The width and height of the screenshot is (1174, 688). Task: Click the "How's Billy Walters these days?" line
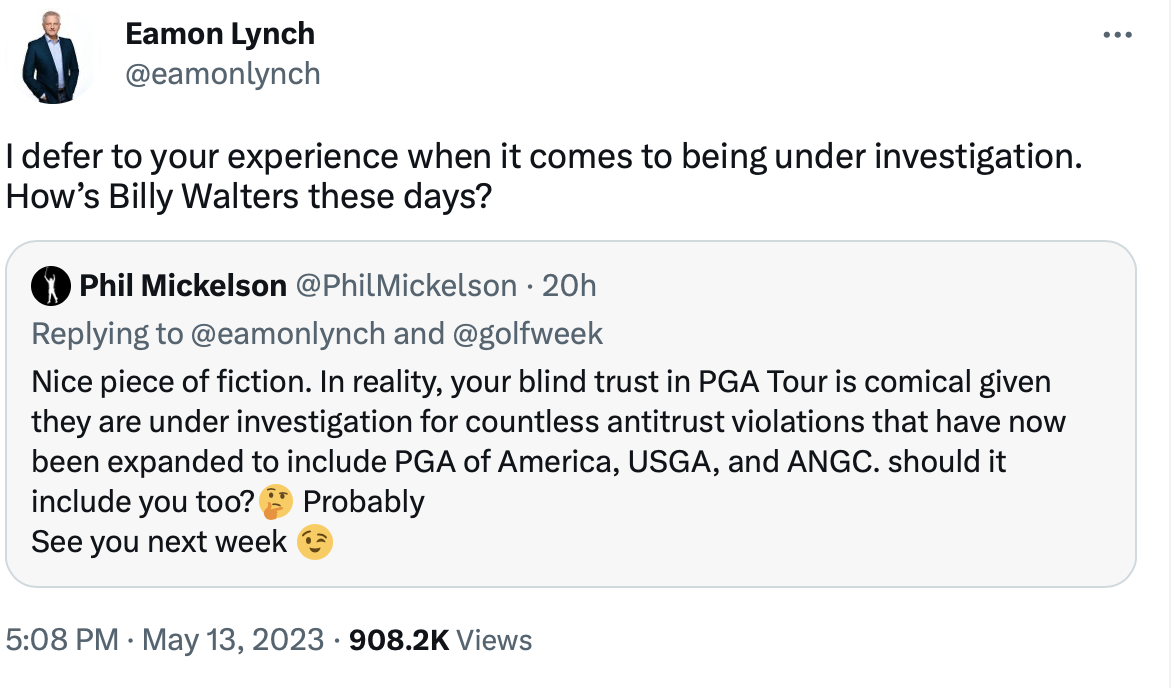(247, 196)
